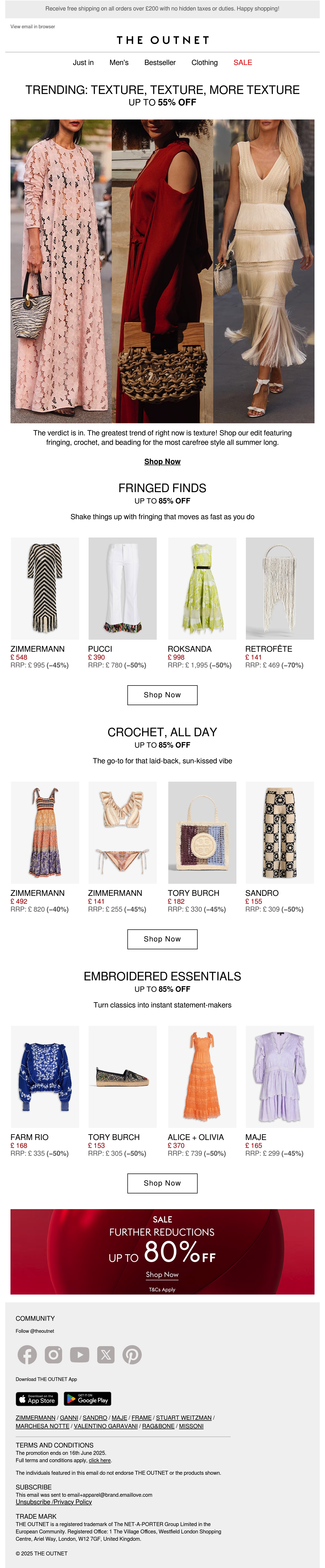
Task: Click THE OUTNET logo header
Action: click(162, 40)
